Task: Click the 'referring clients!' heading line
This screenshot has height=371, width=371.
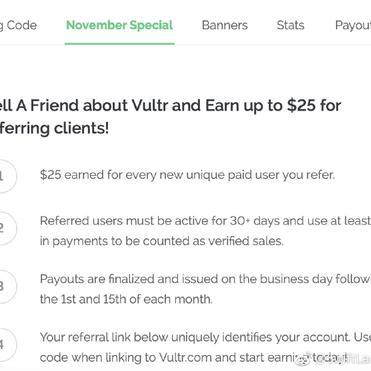Action: [x=54, y=128]
